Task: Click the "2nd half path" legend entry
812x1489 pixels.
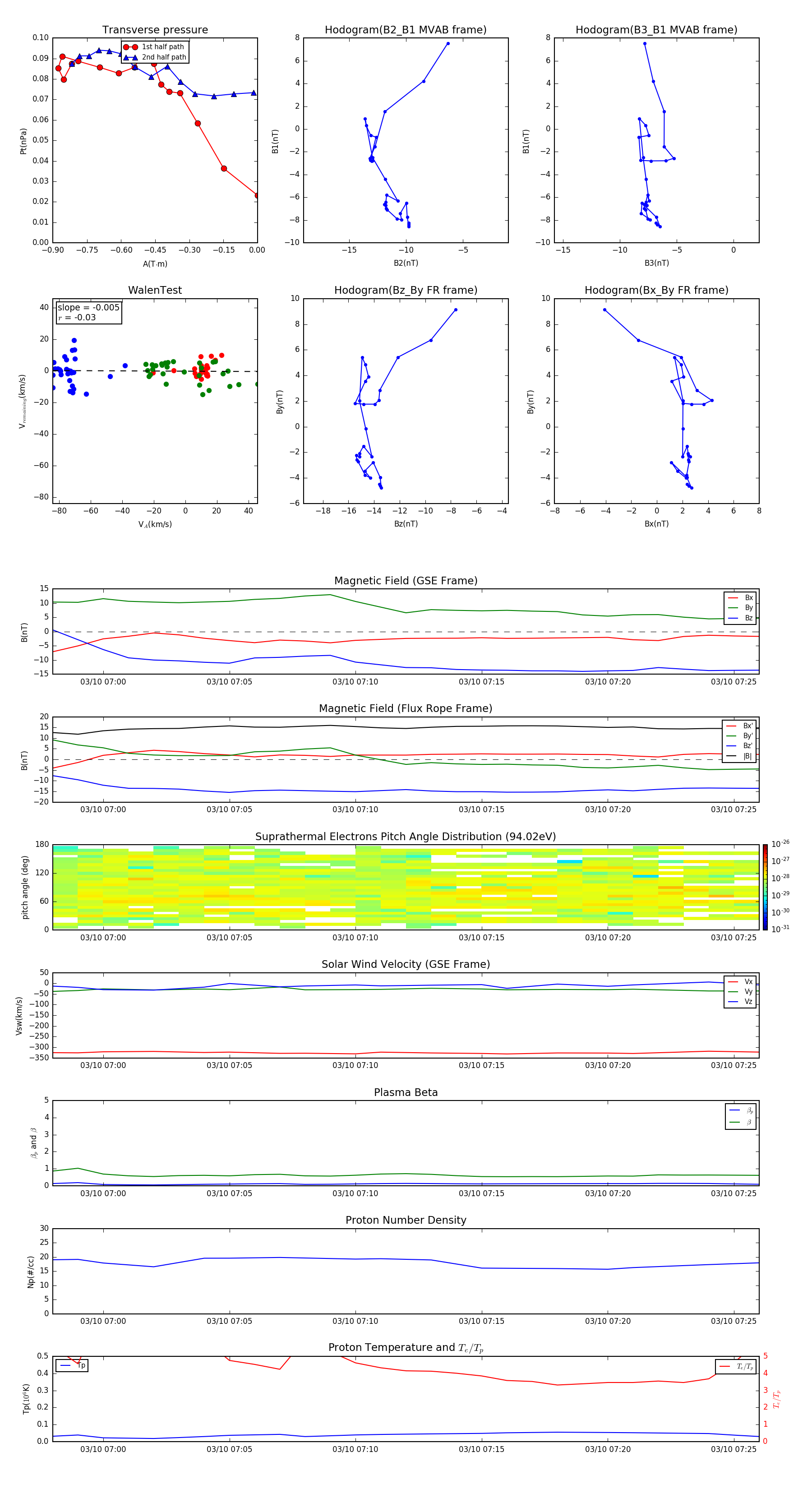Action: [156, 57]
